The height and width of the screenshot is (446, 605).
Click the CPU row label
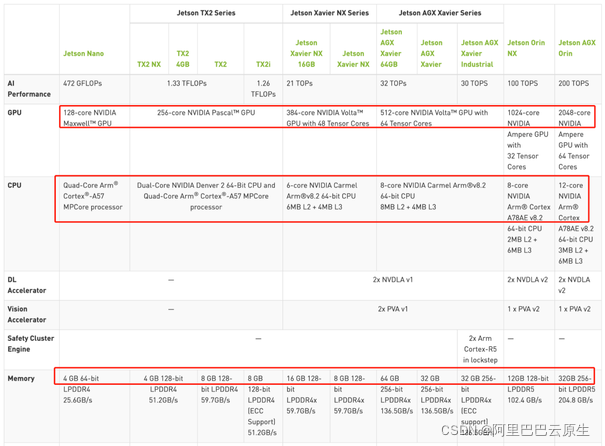(x=15, y=185)
